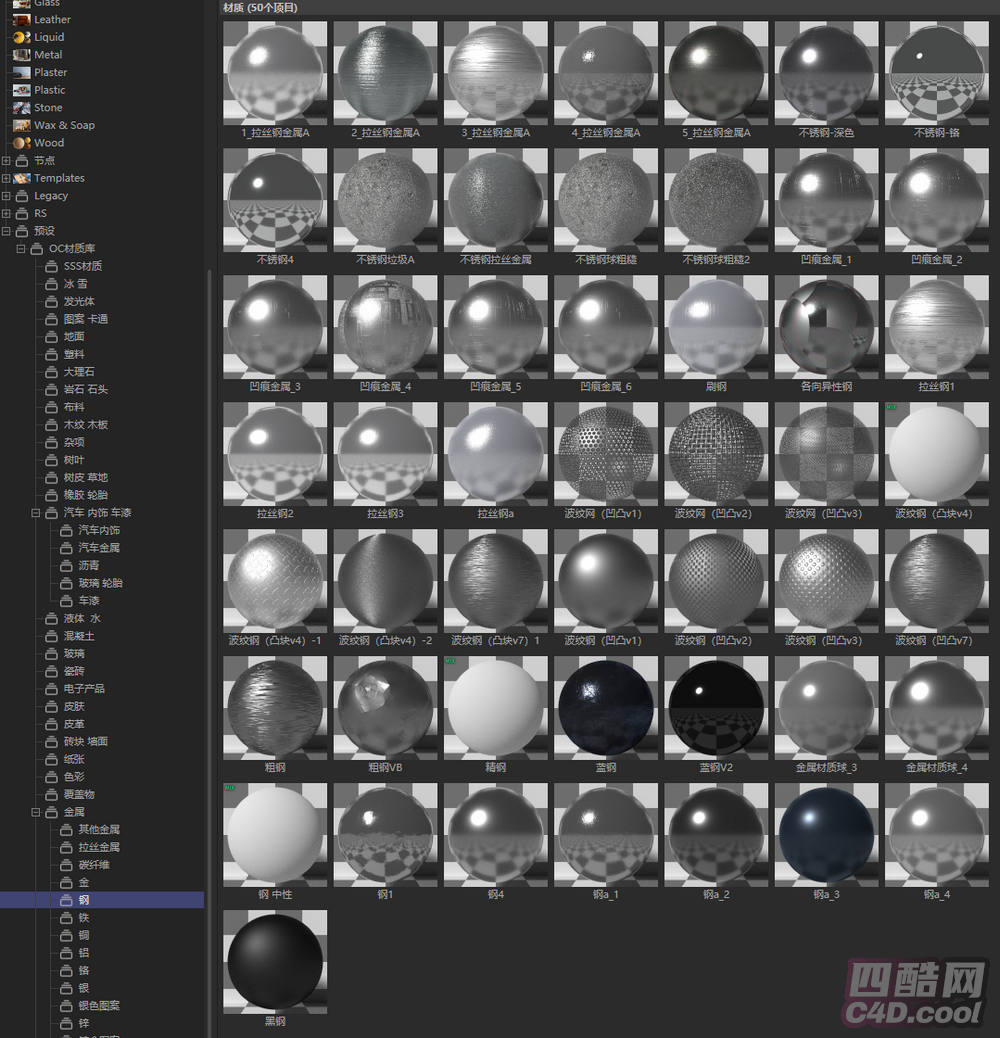This screenshot has height=1038, width=1000.
Task: Open the 拉丝金属 subfolder
Action: tap(99, 847)
